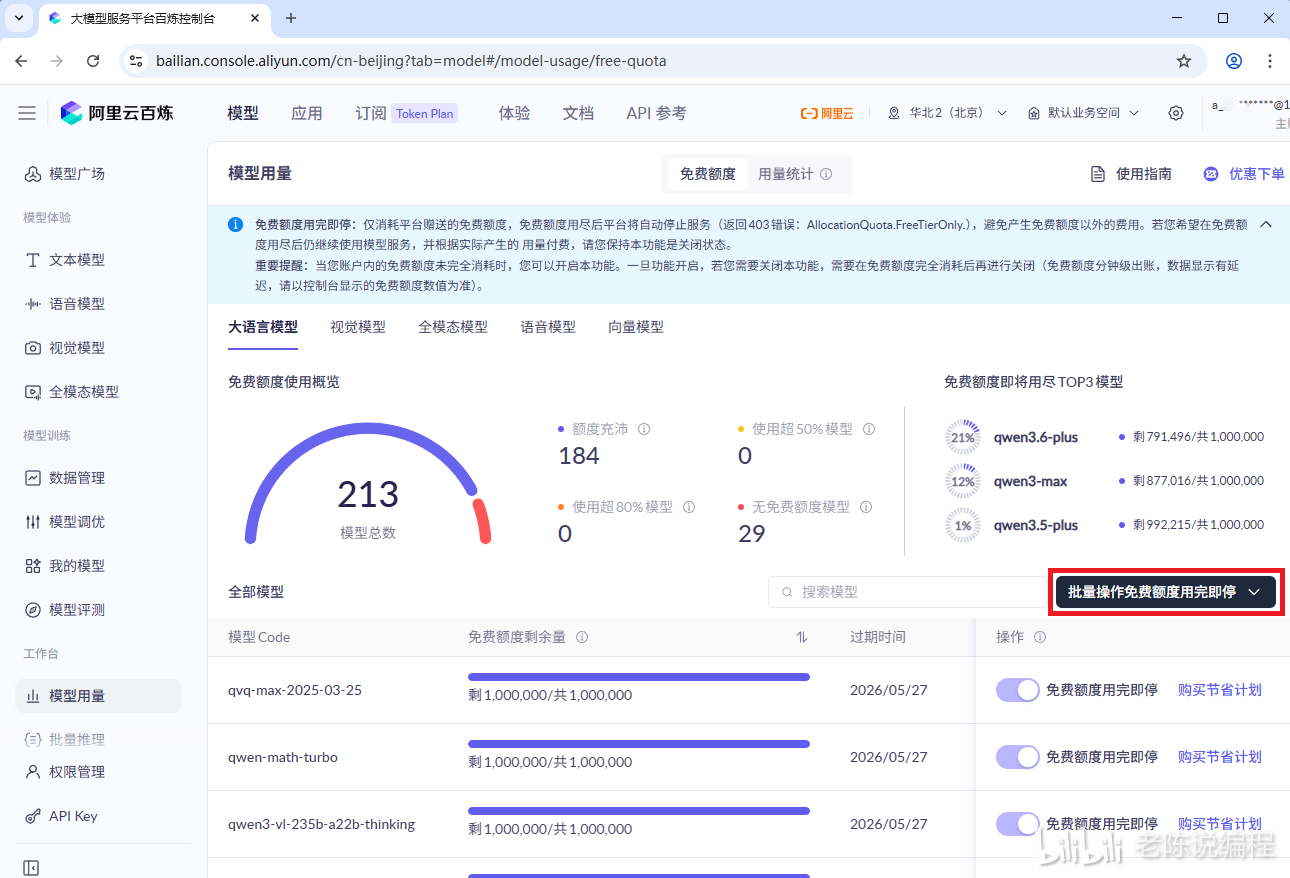Click the info icon next to 使用超50%模型
This screenshot has width=1290, height=878.
869,429
